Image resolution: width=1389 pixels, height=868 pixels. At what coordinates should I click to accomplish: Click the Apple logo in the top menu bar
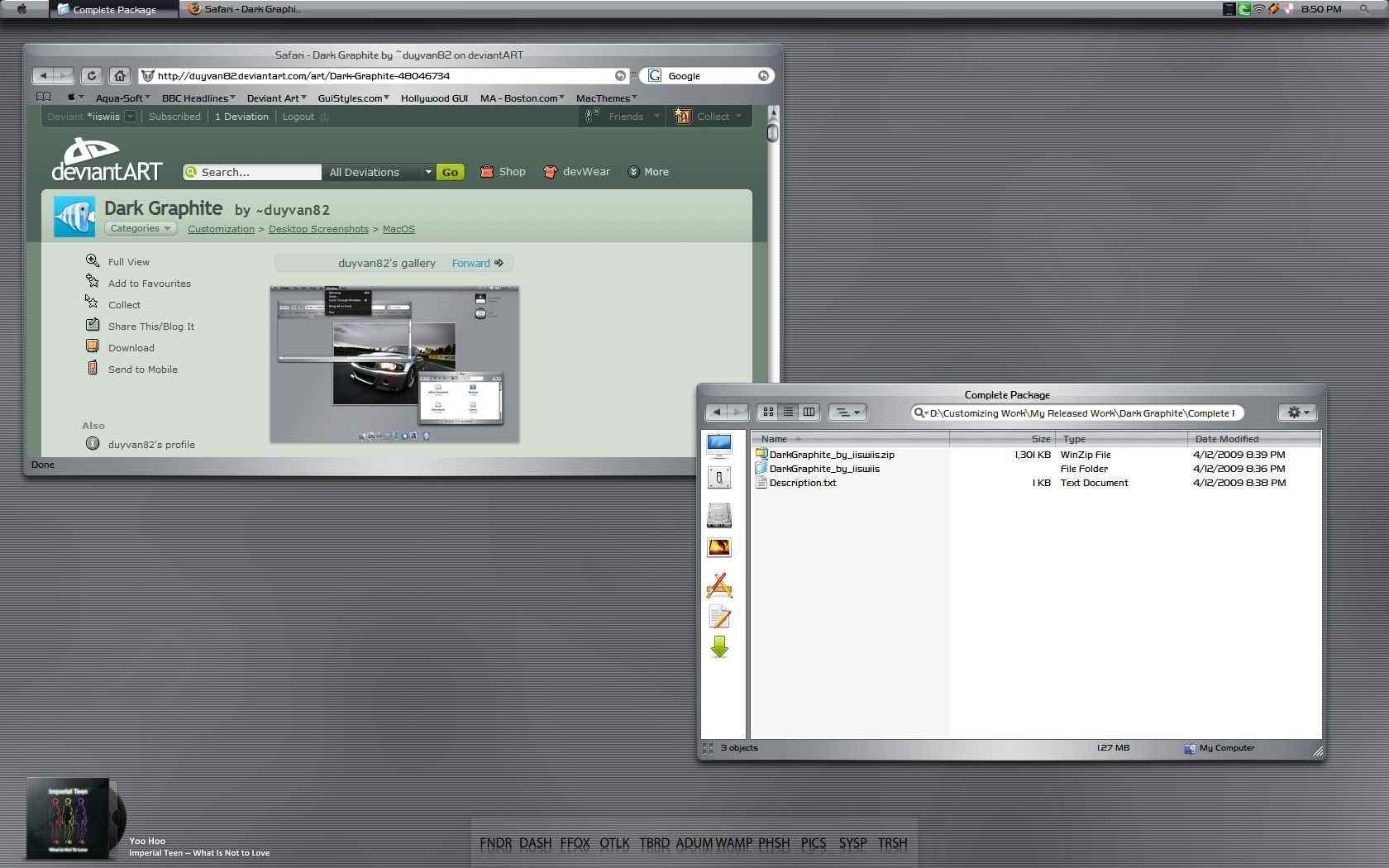[x=22, y=9]
